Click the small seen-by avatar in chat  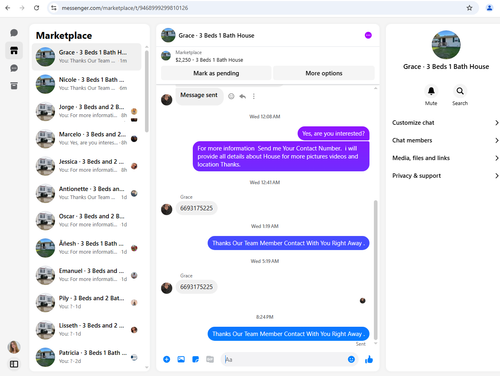pyautogui.click(x=363, y=301)
